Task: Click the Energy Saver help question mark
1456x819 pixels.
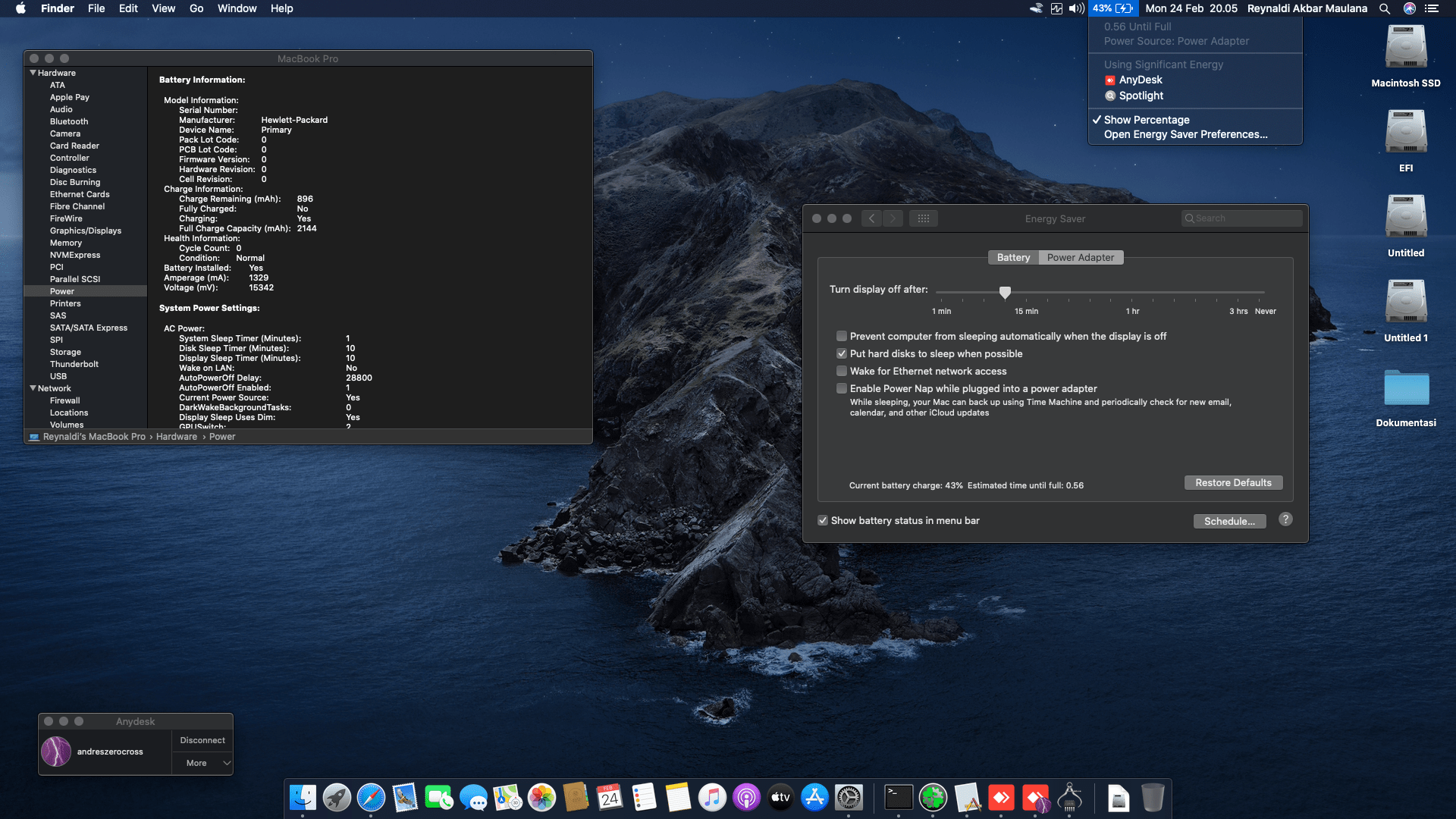Action: pos(1285,519)
